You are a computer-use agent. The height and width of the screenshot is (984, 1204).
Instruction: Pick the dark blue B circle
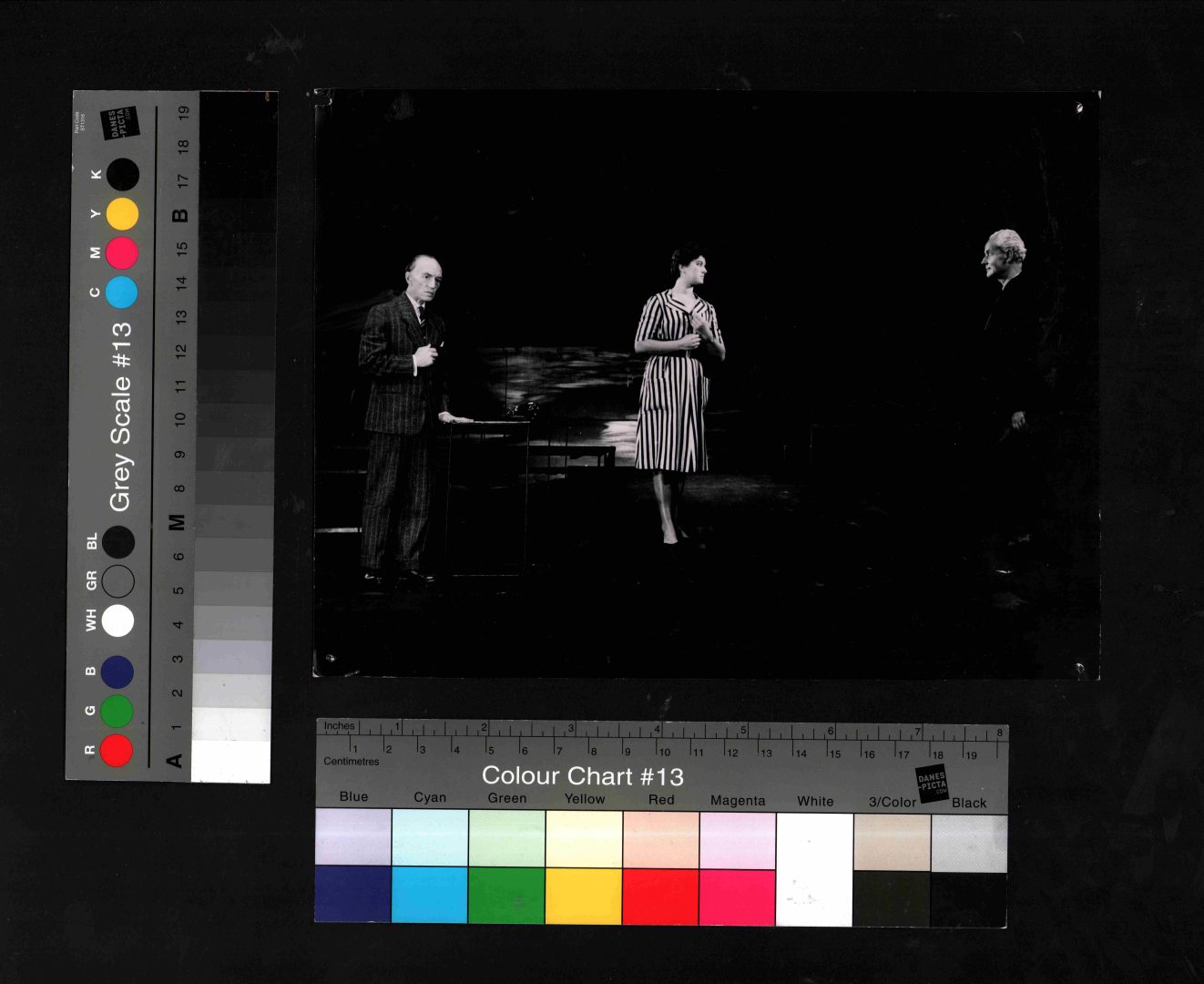pyautogui.click(x=117, y=671)
